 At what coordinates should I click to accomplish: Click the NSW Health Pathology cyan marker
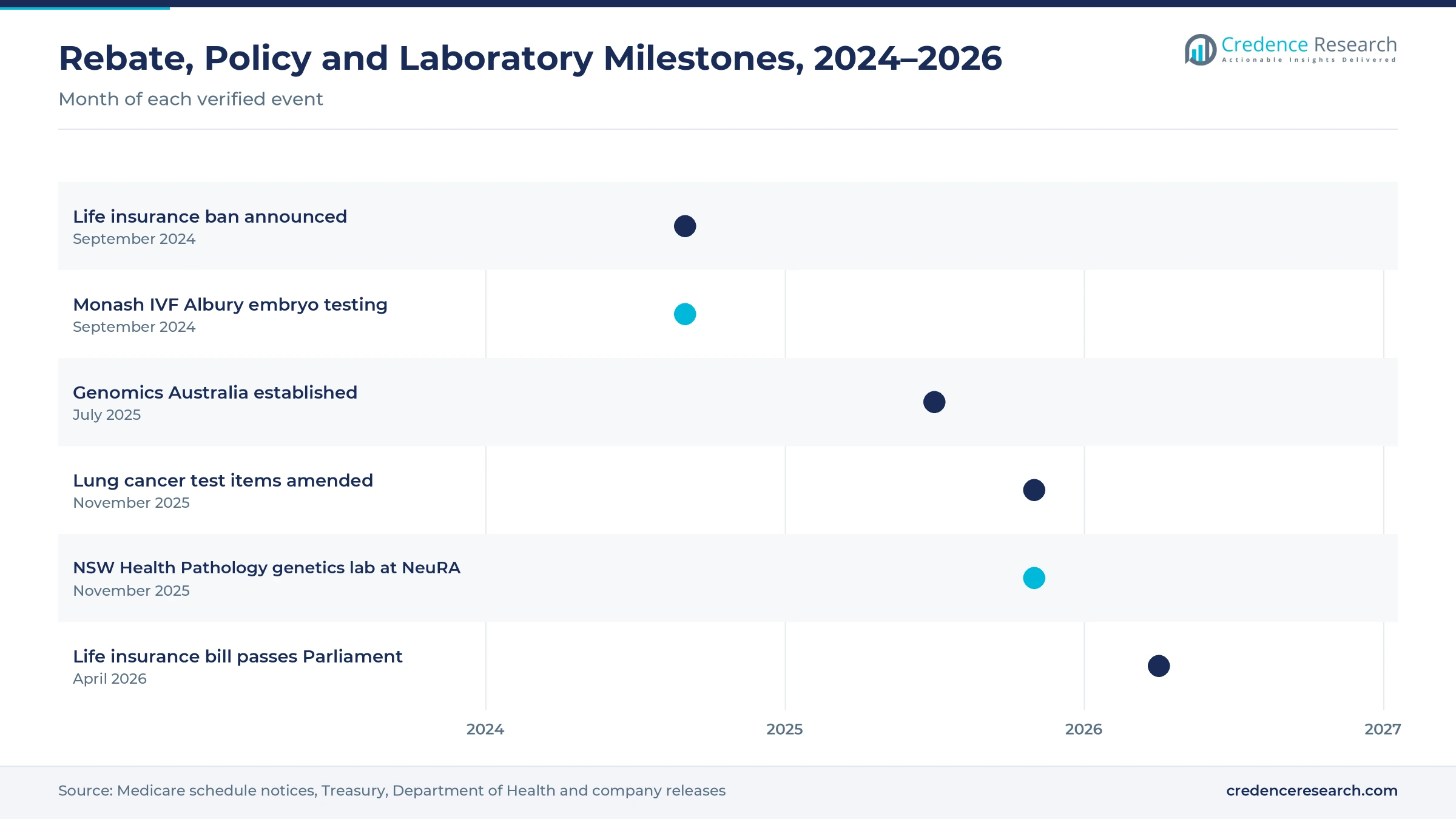point(1034,578)
